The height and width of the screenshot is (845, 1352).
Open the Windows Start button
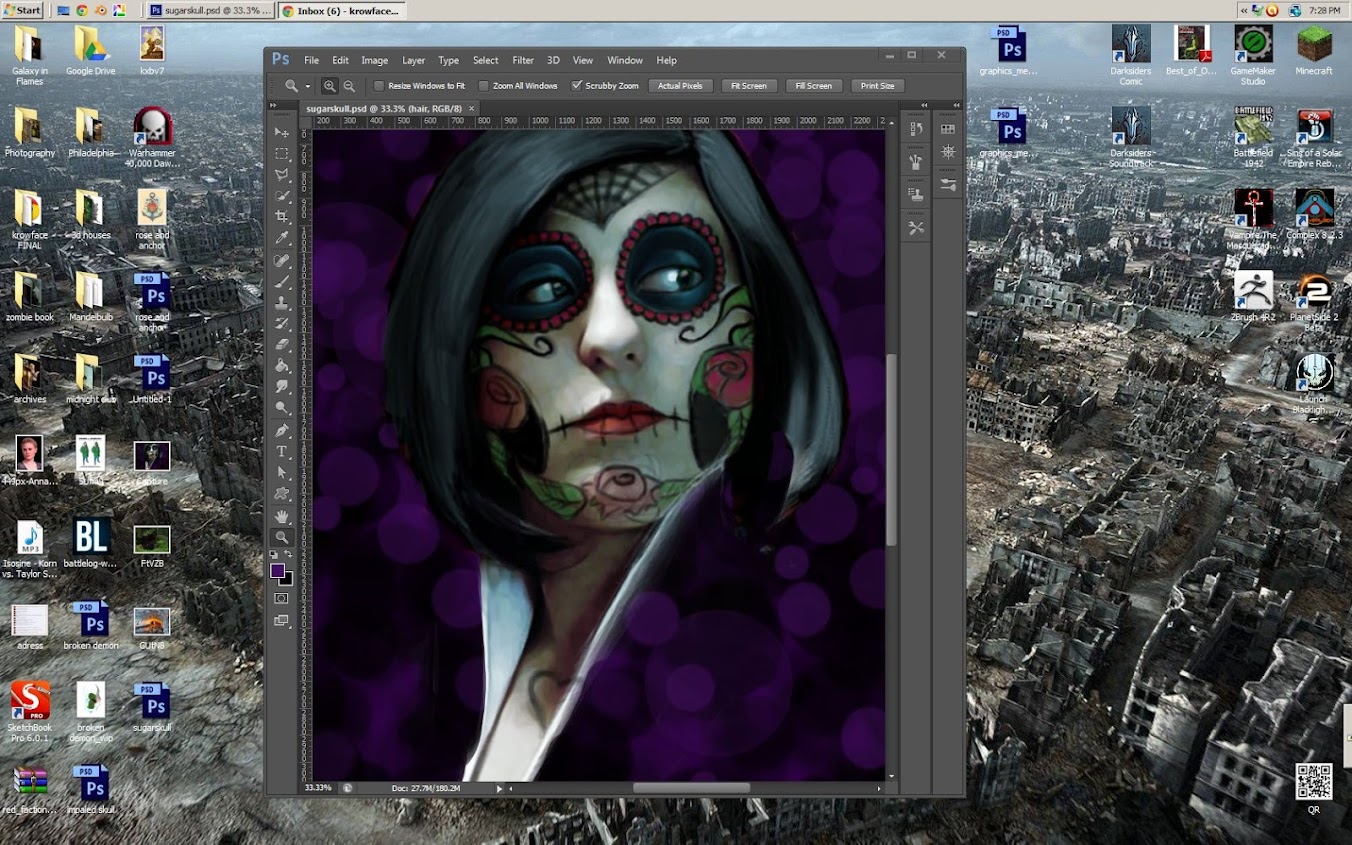tap(23, 10)
